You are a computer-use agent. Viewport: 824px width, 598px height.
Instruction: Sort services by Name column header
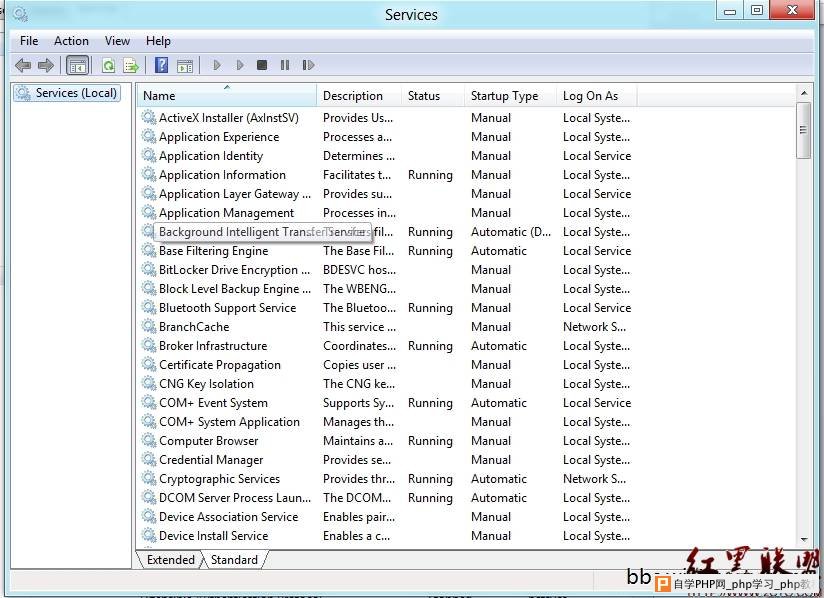pyautogui.click(x=227, y=96)
